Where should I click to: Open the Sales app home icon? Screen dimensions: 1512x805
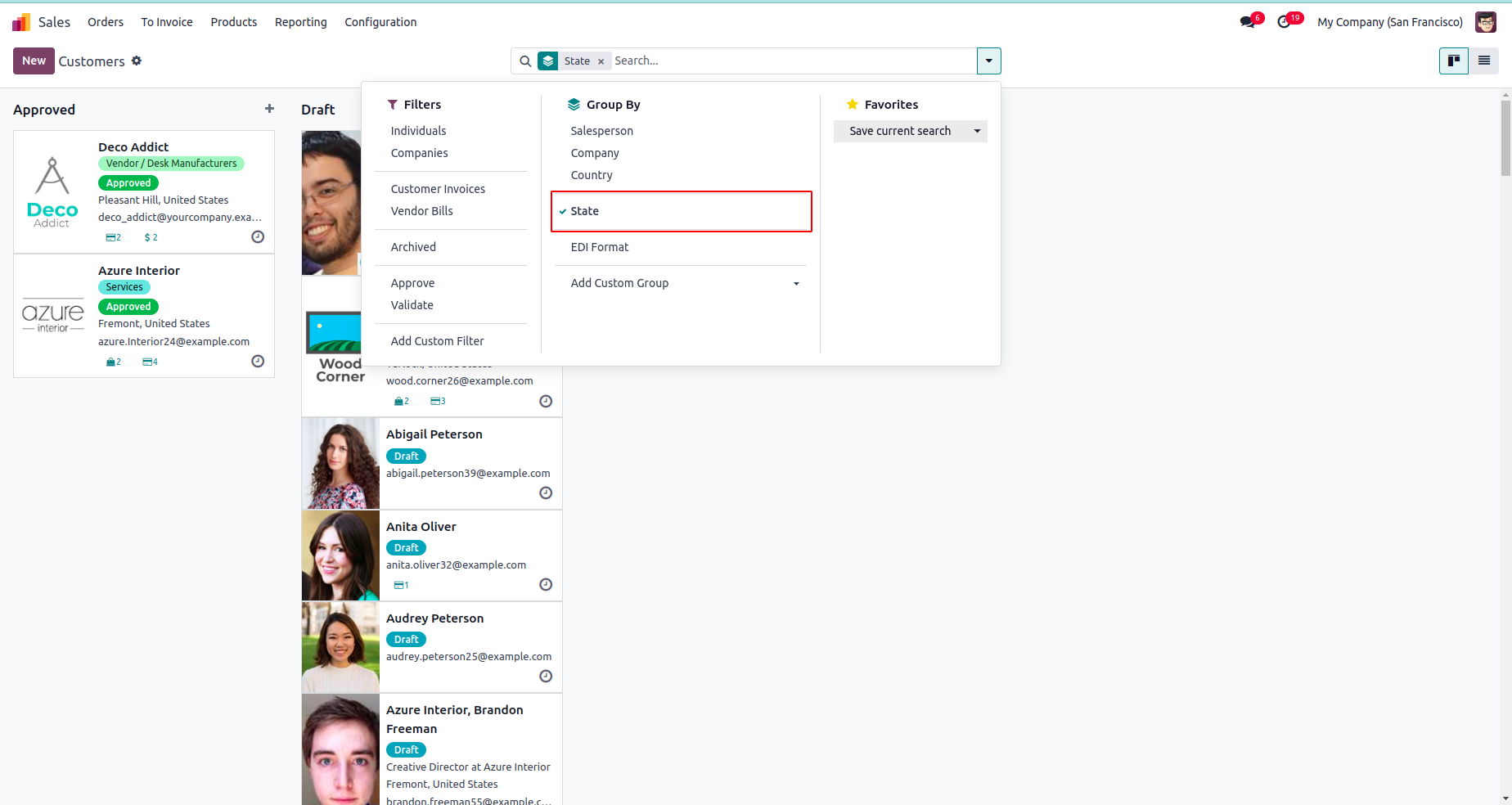[x=21, y=22]
